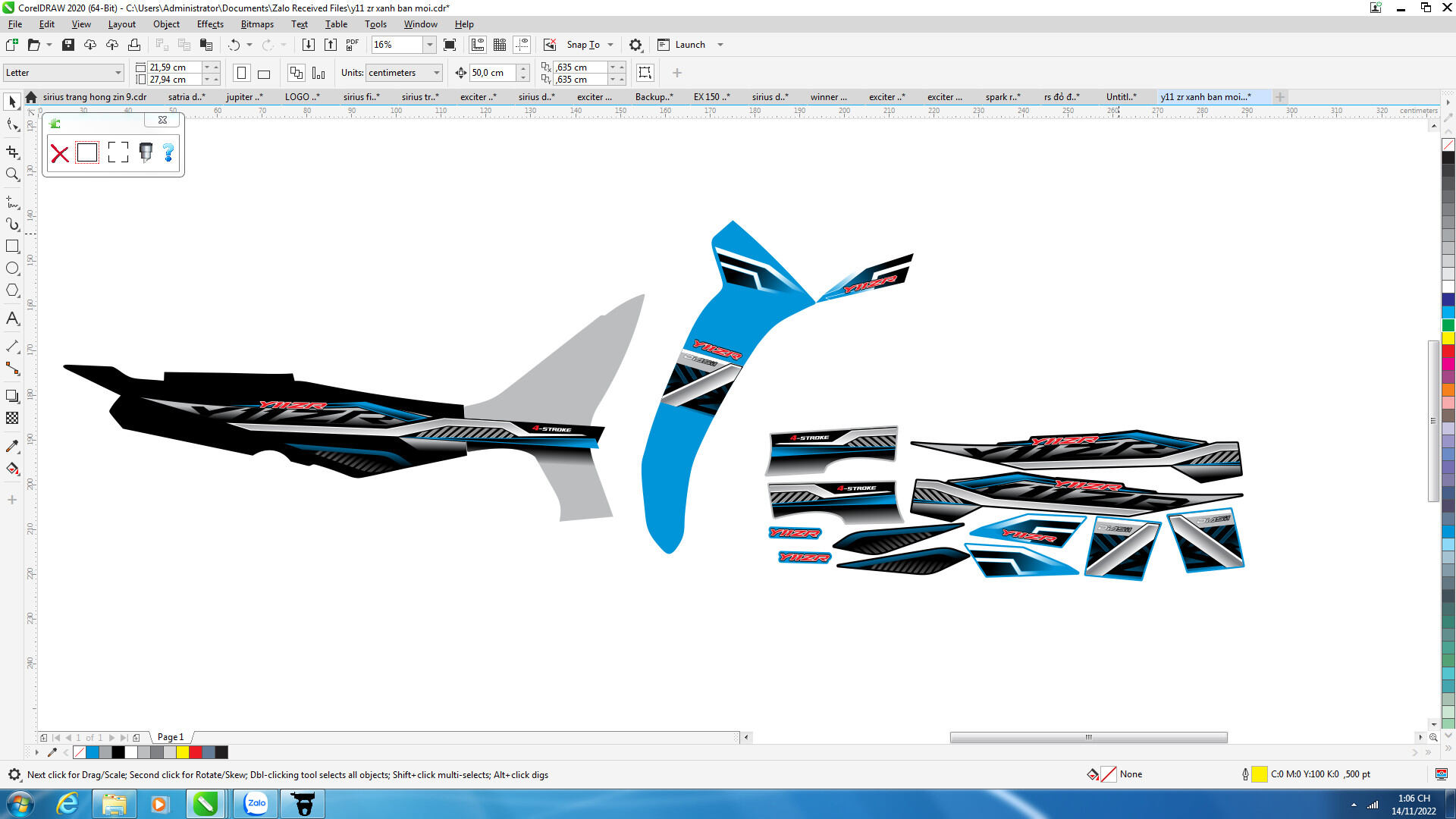Click the Page 1 page tab

170,737
